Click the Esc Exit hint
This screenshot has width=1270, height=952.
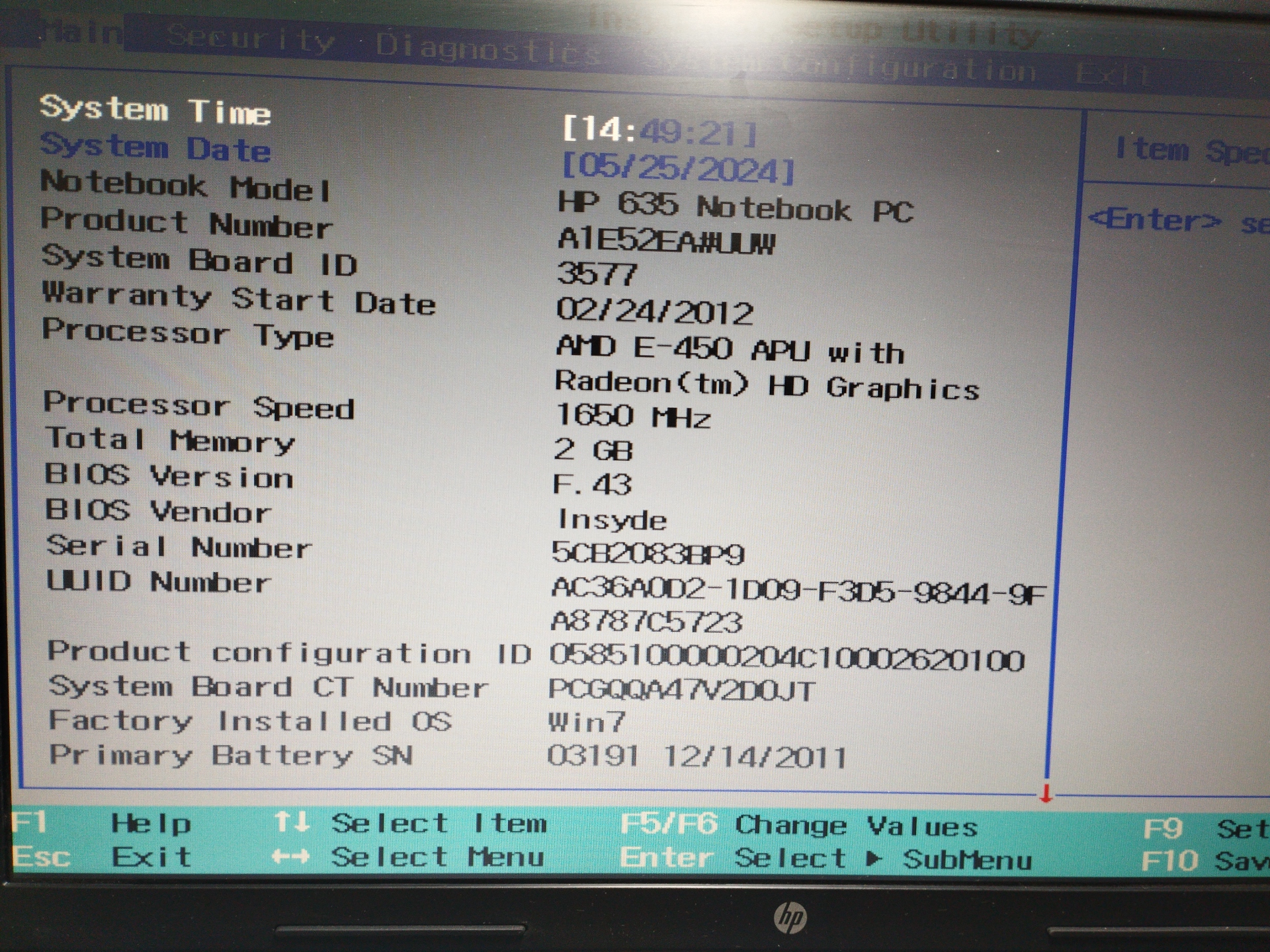tap(103, 857)
